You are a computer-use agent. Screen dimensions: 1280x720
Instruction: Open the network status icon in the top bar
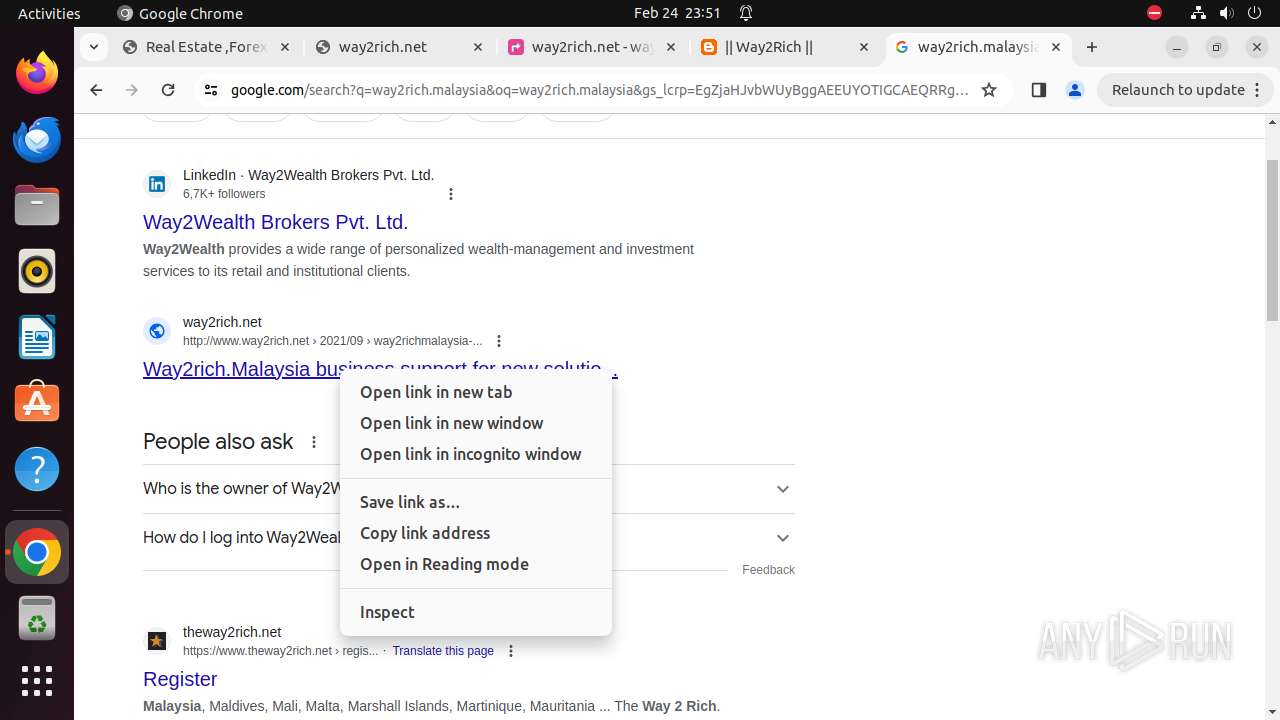point(1198,13)
